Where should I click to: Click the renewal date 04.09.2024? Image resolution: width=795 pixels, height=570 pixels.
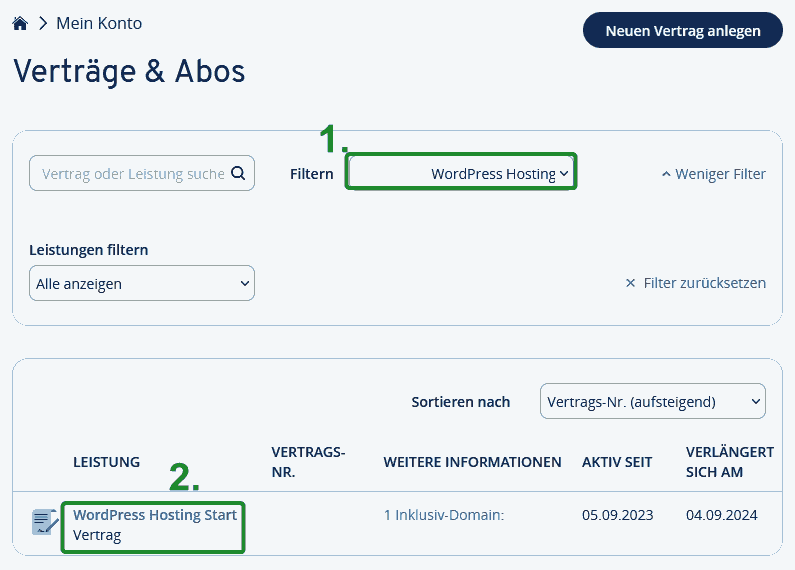[x=721, y=516]
